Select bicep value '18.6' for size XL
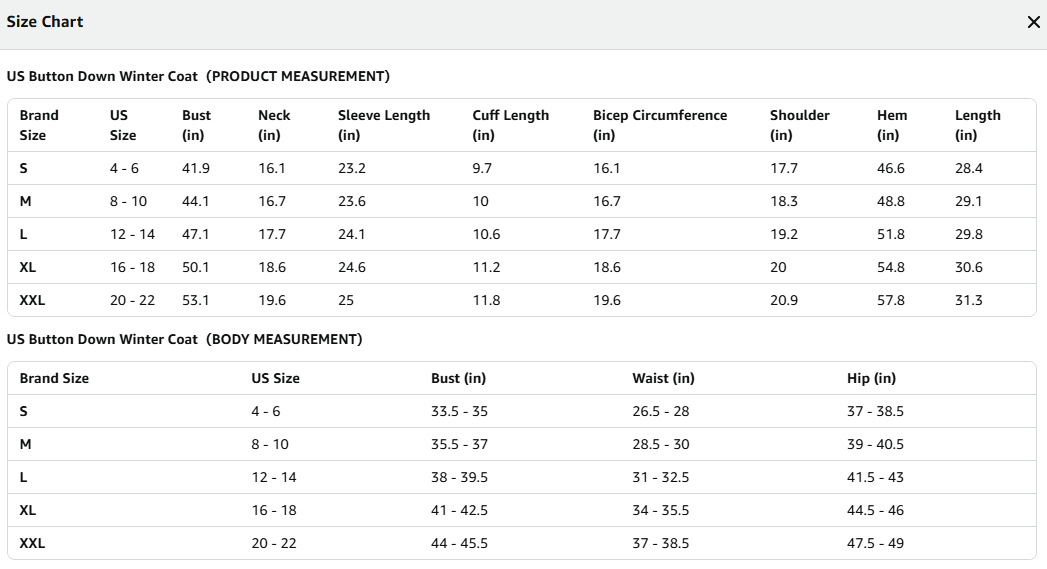The width and height of the screenshot is (1047, 569). [x=607, y=267]
